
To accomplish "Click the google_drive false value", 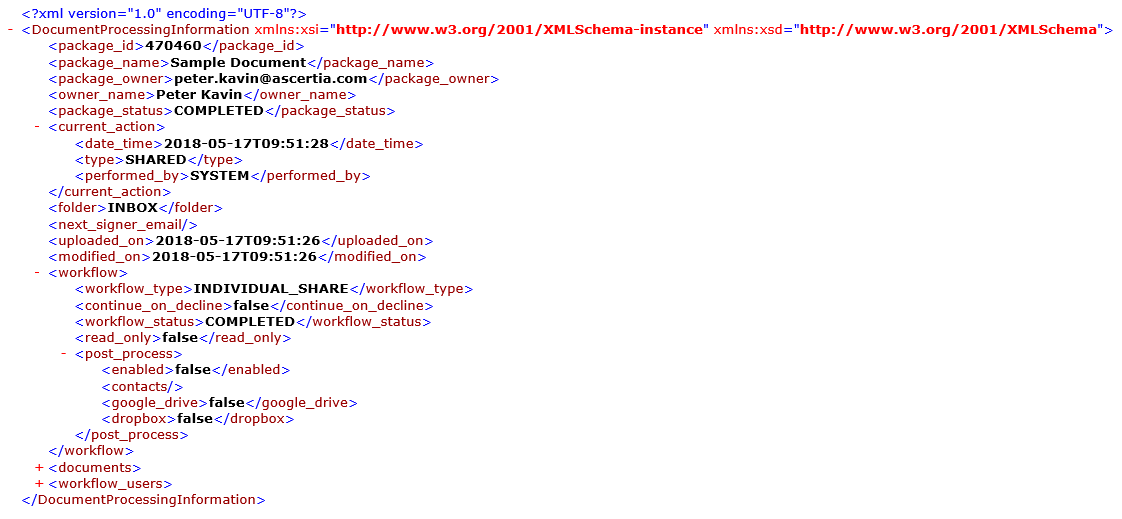I will 227,402.
